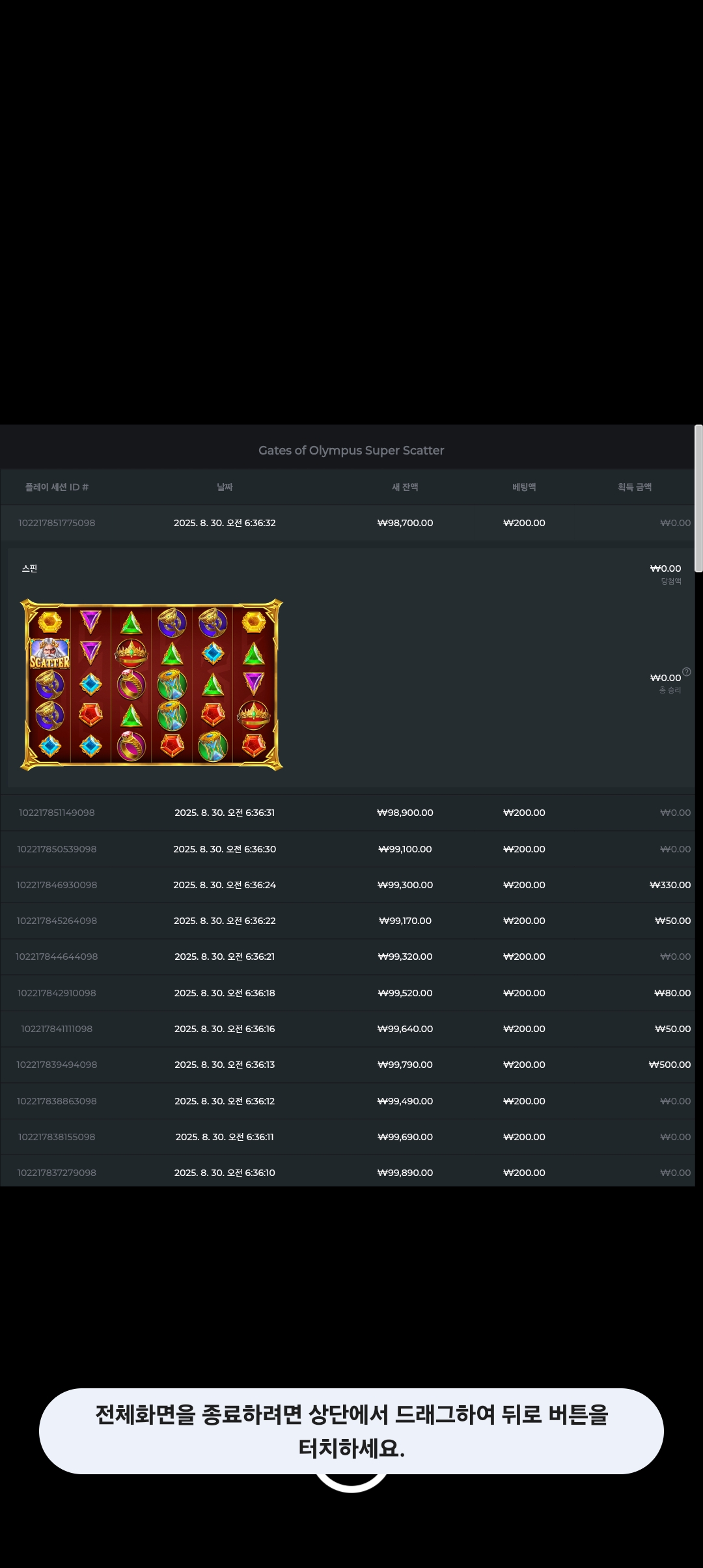Click the new balance ₩99,170.00
This screenshot has height=1568, width=703.
coord(405,921)
